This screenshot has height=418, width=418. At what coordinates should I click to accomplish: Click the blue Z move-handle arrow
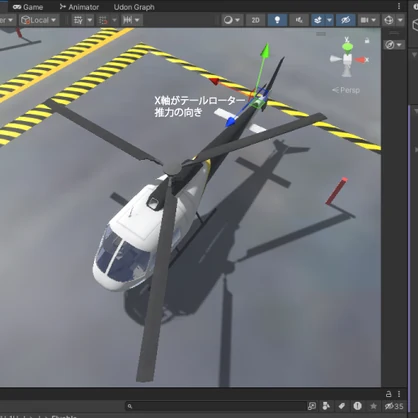[231, 121]
